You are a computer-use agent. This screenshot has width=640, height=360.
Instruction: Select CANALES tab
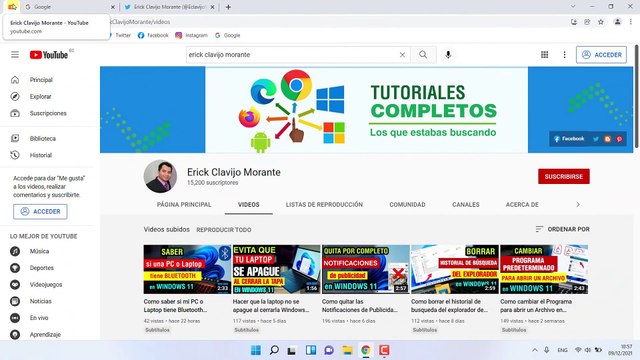tap(466, 204)
